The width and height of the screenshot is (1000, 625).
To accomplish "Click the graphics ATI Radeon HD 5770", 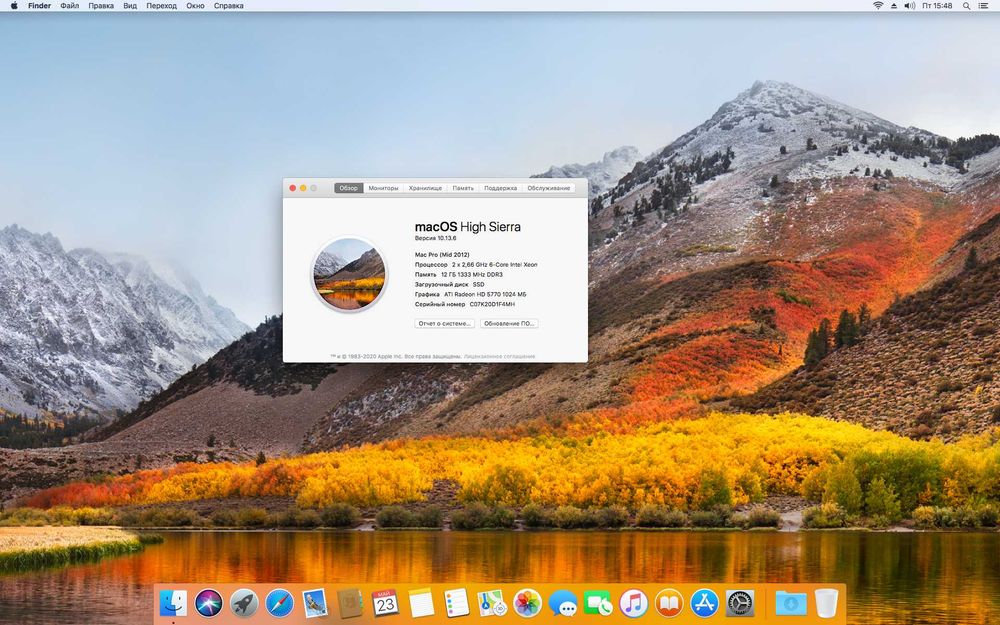I will click(485, 295).
